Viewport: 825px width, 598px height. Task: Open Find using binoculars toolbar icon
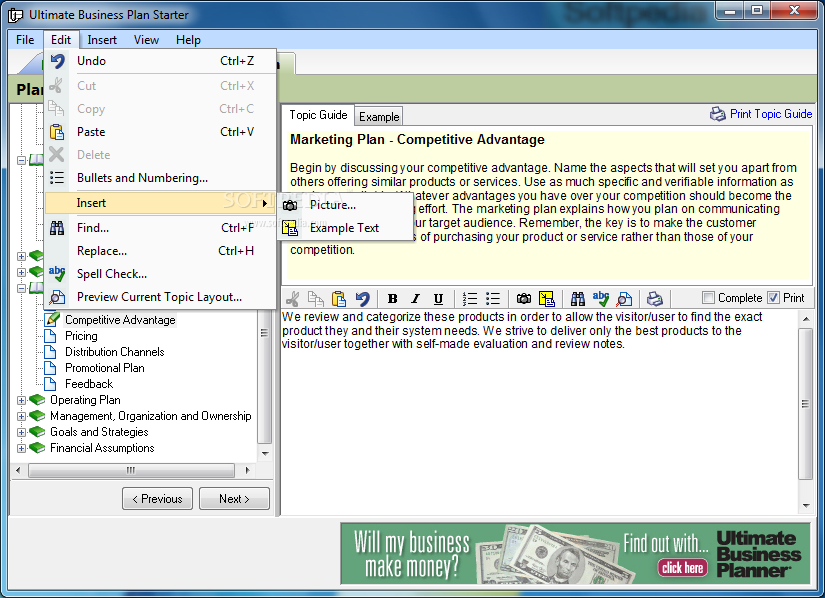(578, 299)
